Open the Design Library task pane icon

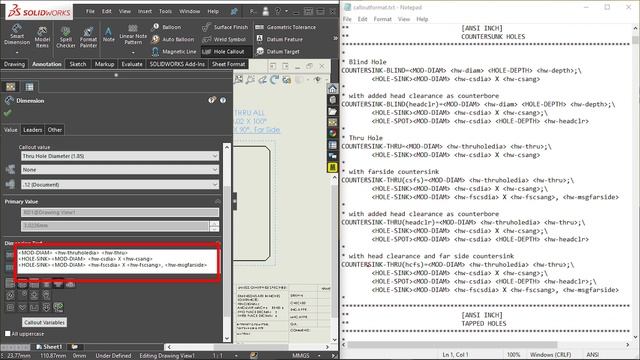click(x=333, y=100)
